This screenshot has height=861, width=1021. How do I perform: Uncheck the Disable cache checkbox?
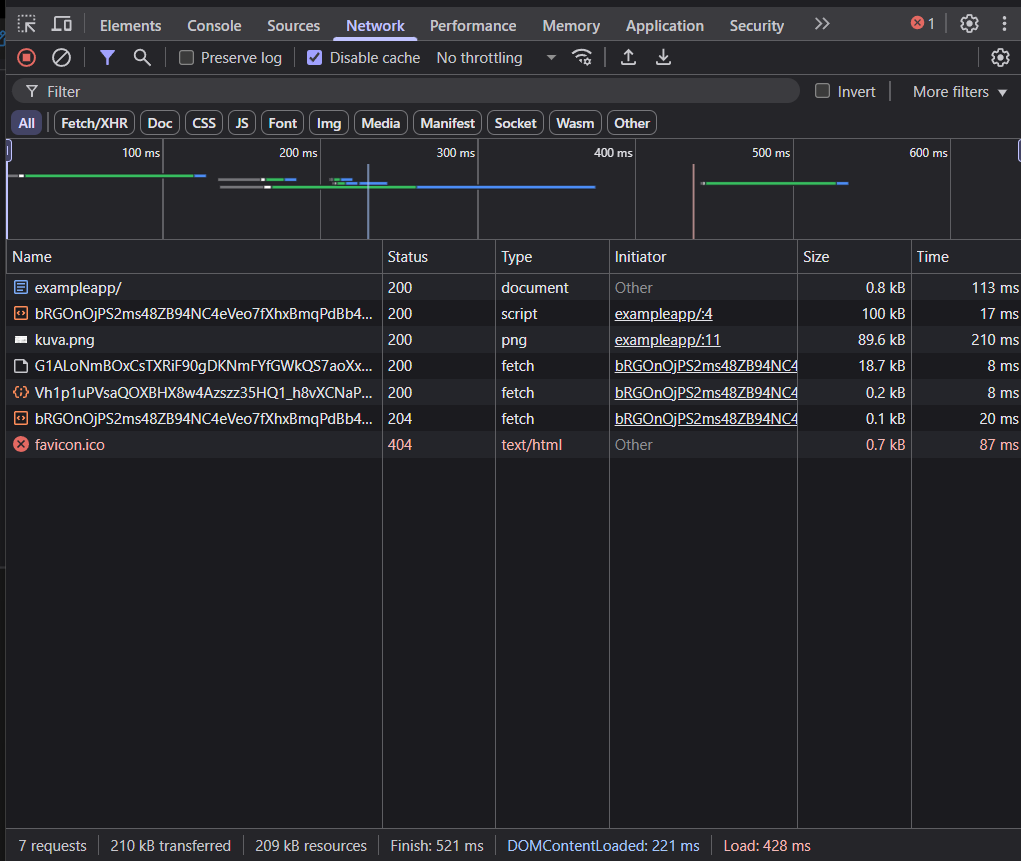point(315,58)
